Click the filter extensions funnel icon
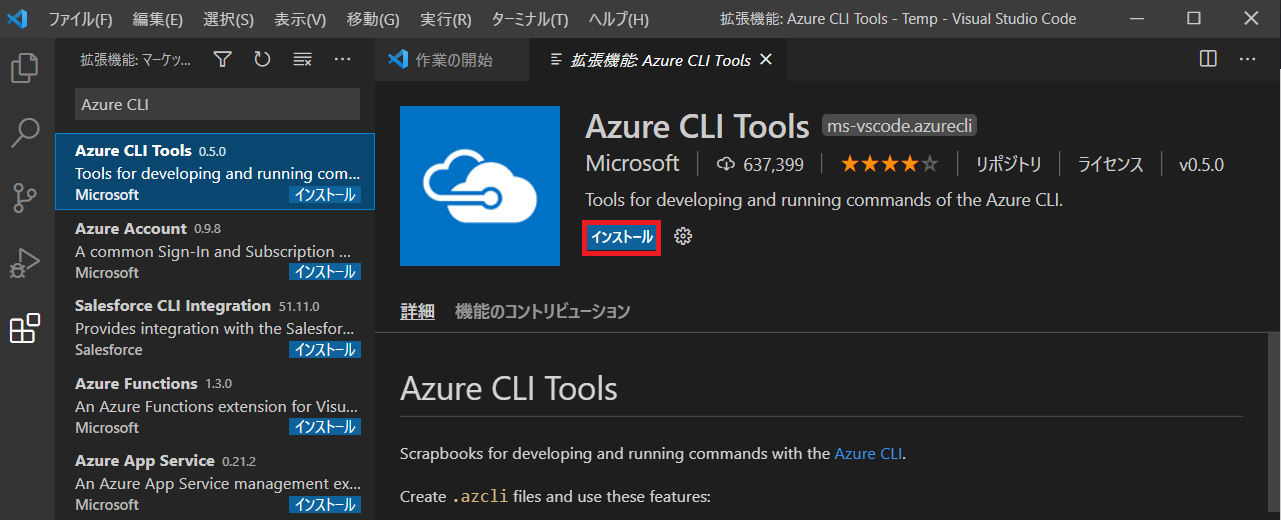Viewport: 1281px width, 520px height. (223, 60)
